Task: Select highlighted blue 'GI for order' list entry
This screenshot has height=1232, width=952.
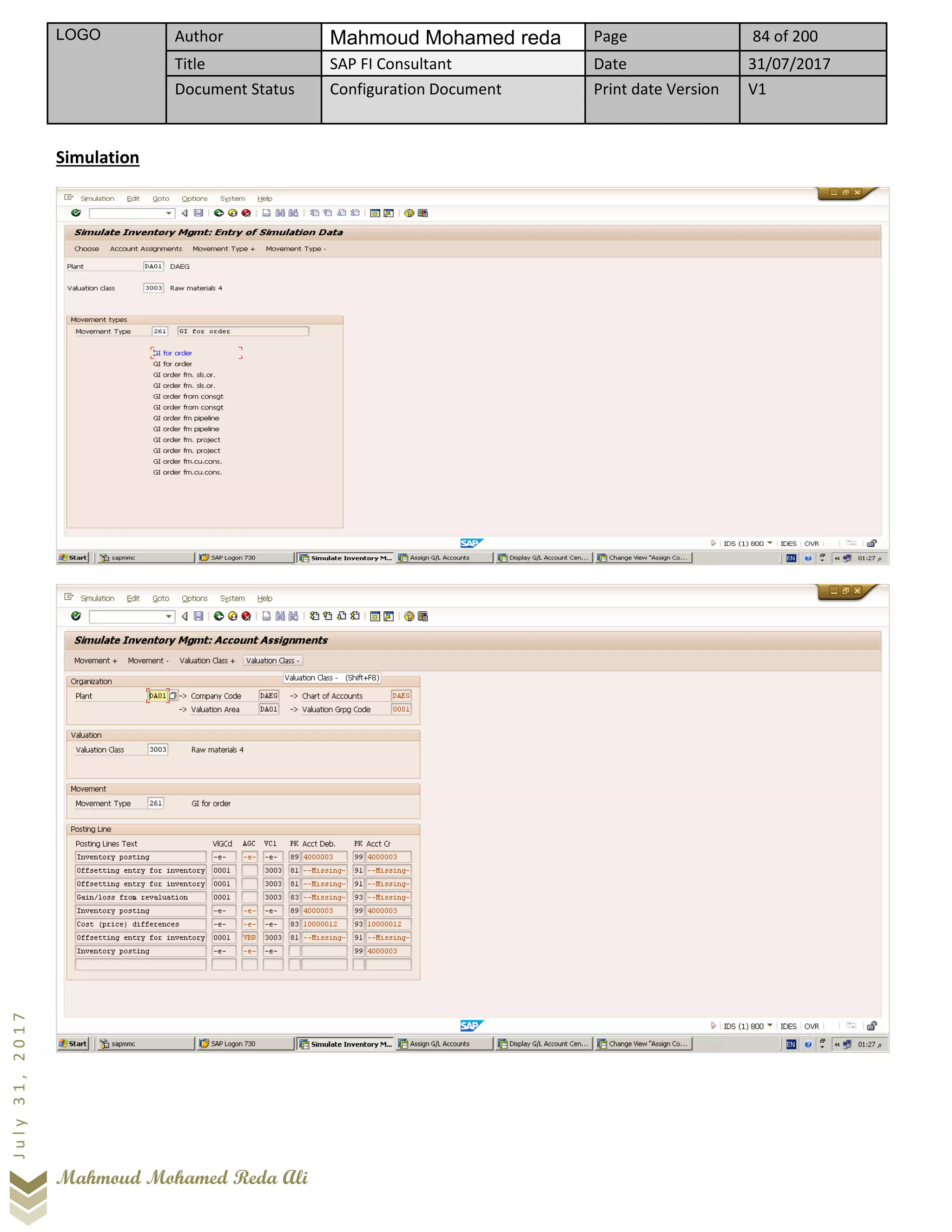Action: [x=172, y=353]
